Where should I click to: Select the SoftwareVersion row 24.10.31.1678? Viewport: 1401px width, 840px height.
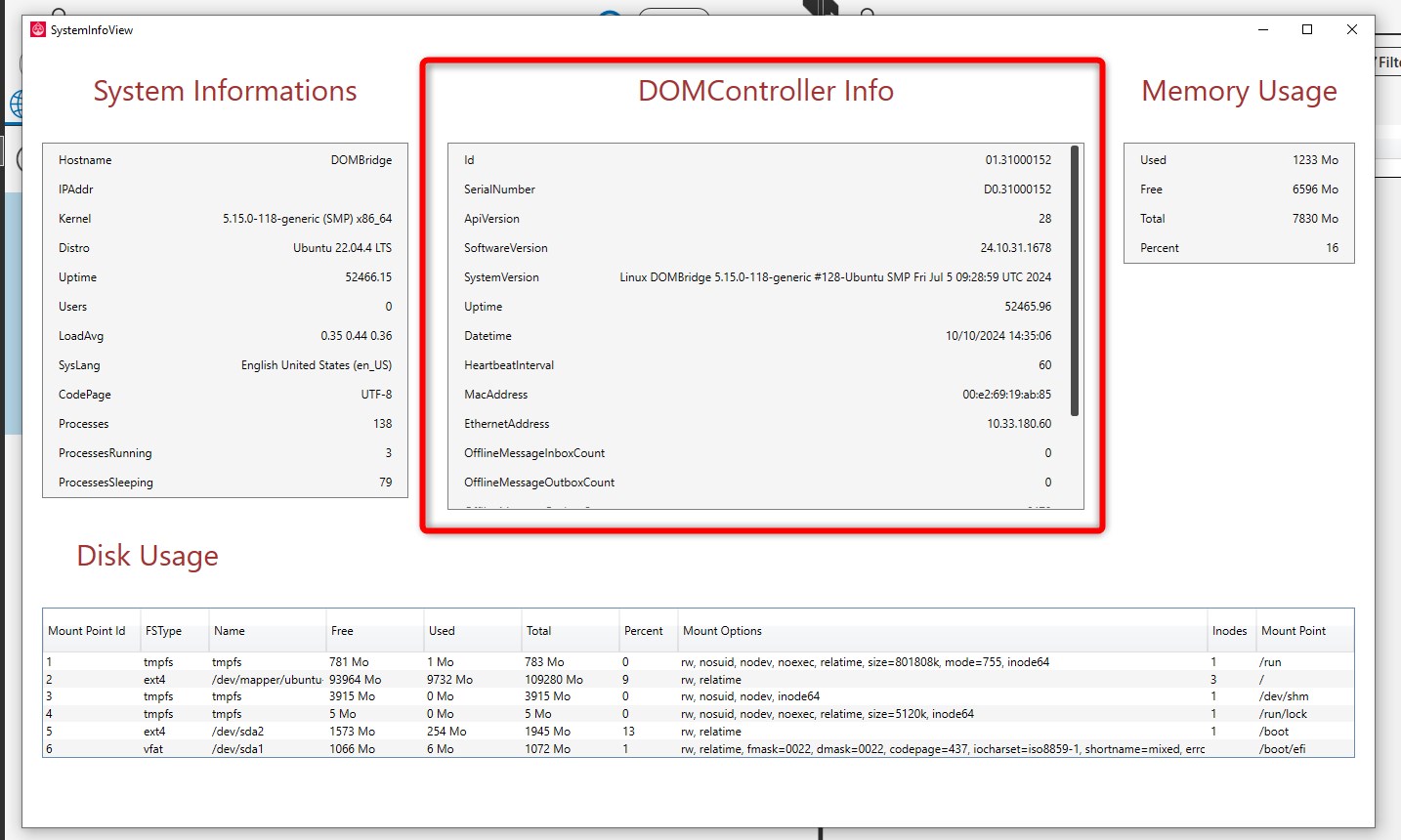point(758,248)
